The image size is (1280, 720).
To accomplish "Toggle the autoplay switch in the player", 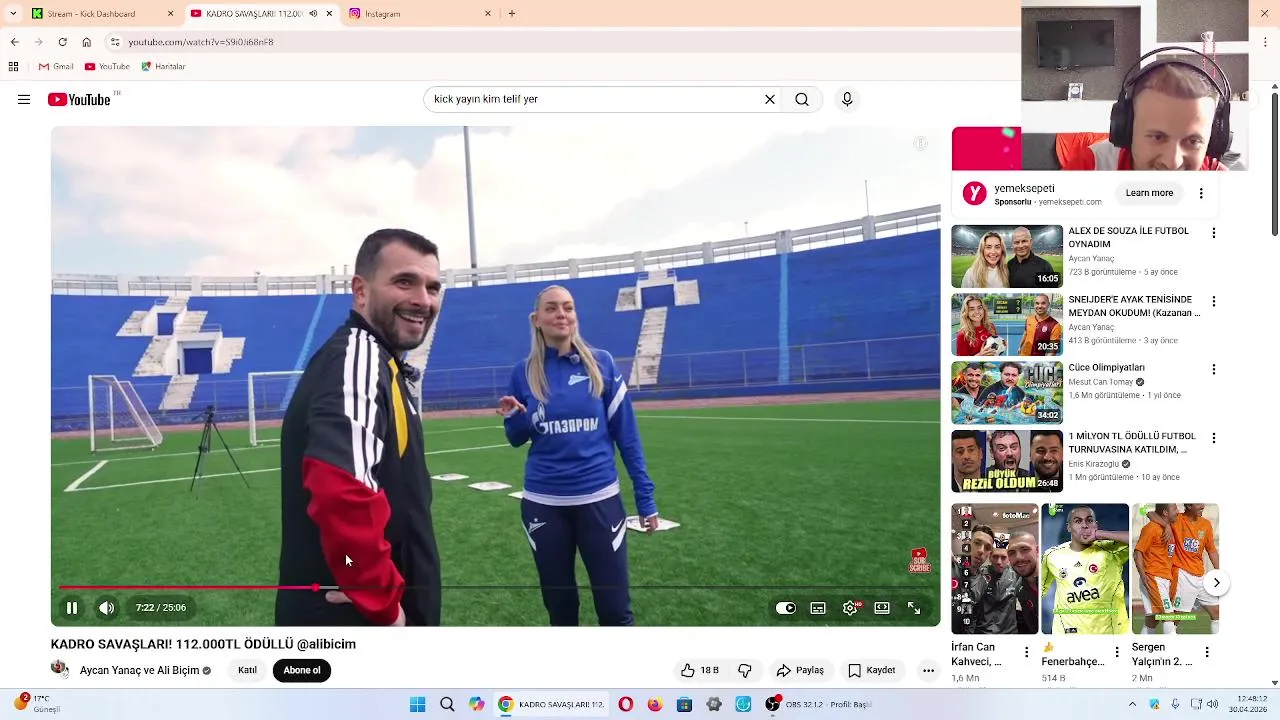I will point(786,607).
